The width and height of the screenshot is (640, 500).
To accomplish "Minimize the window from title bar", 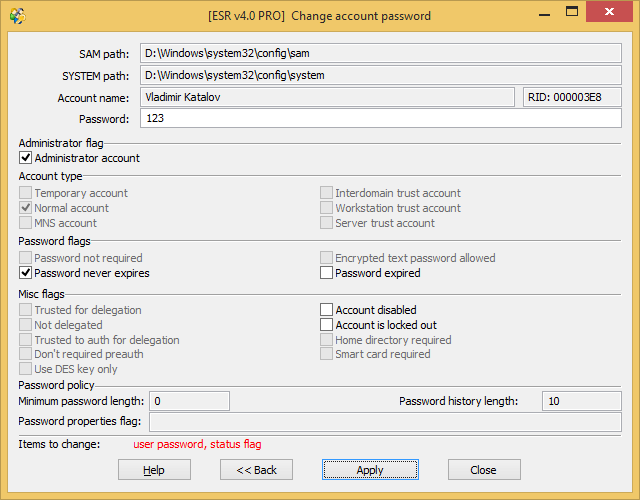I will (x=544, y=13).
